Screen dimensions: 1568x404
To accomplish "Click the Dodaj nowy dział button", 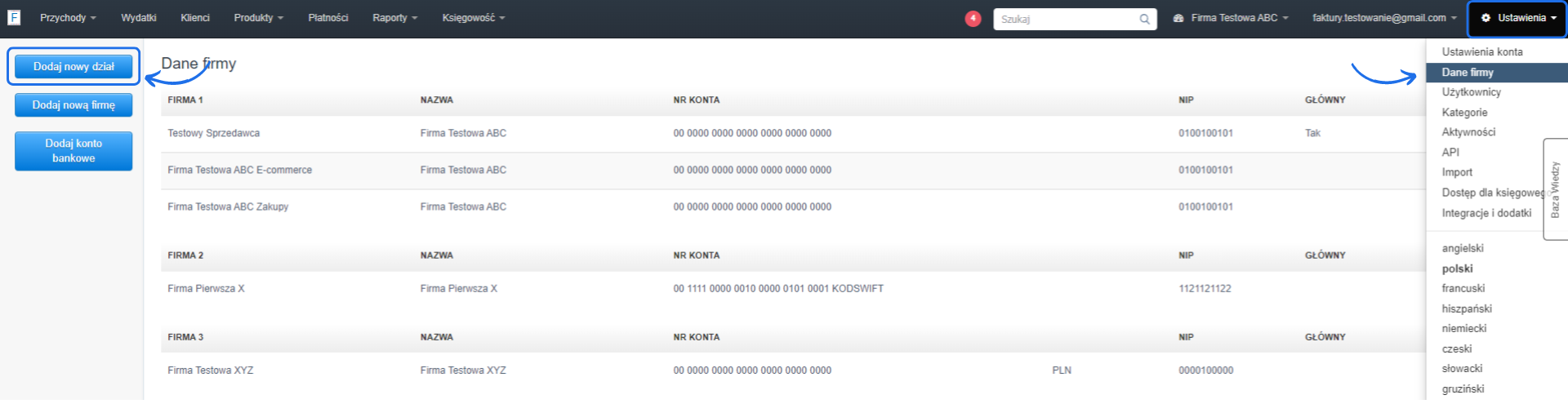I will pyautogui.click(x=73, y=66).
